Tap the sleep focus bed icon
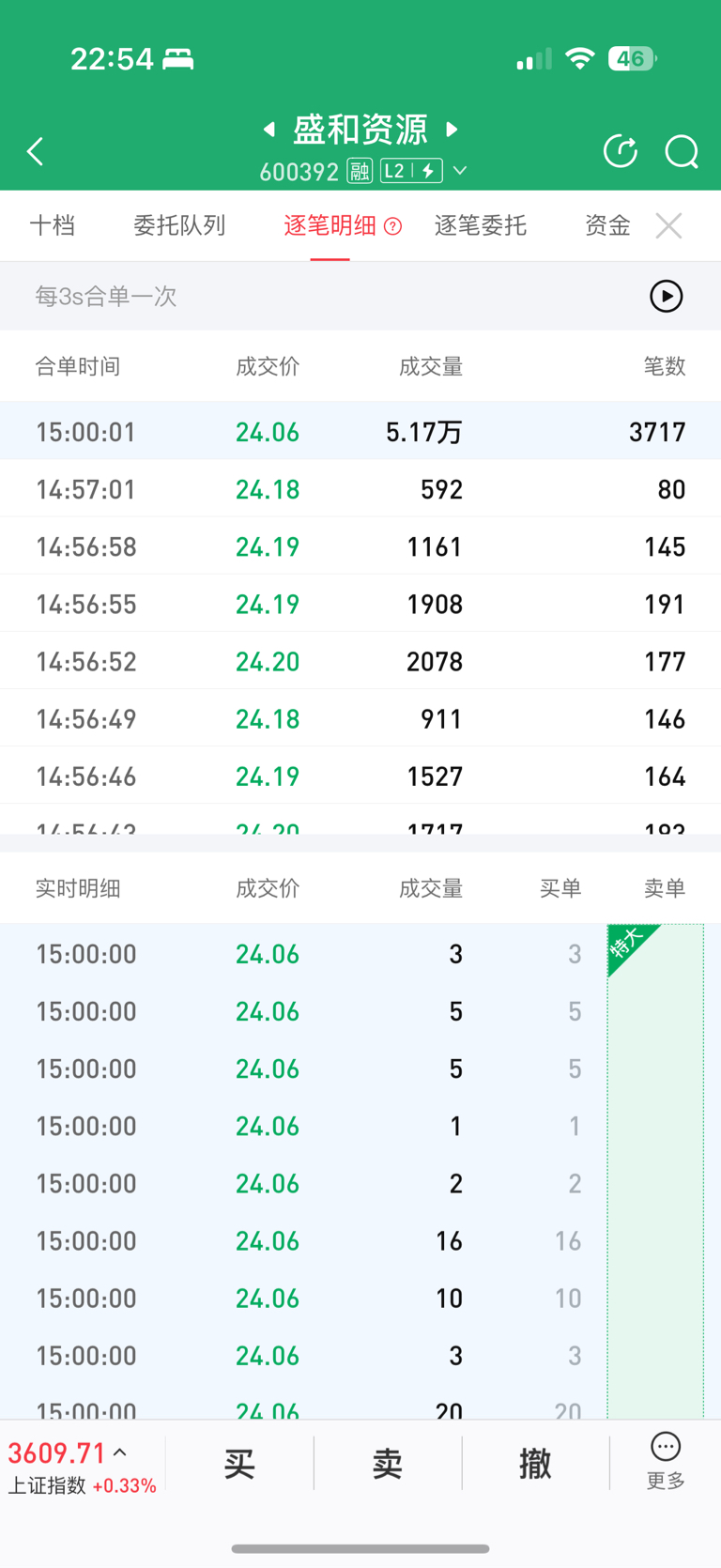This screenshot has width=721, height=1568. (178, 59)
